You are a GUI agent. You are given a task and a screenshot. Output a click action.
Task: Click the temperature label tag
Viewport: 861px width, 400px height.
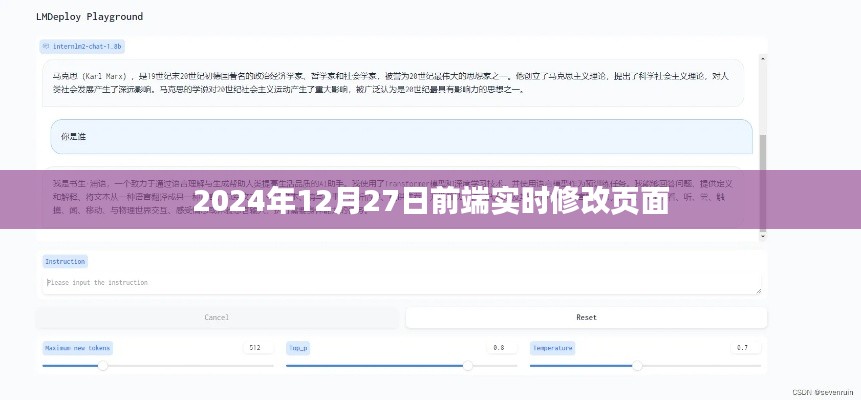point(553,348)
